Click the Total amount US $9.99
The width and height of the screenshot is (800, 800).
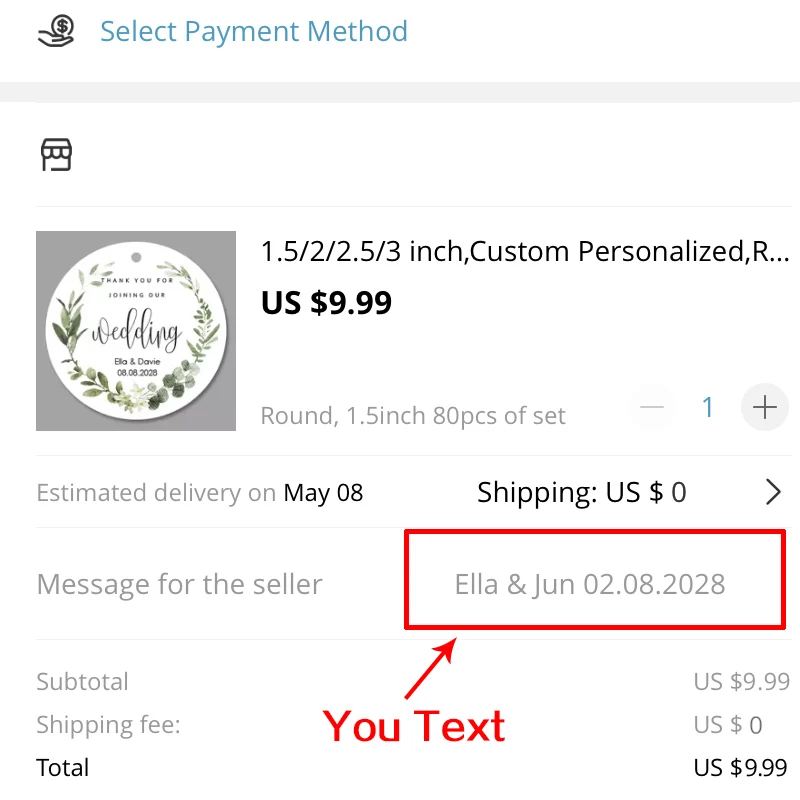741,768
